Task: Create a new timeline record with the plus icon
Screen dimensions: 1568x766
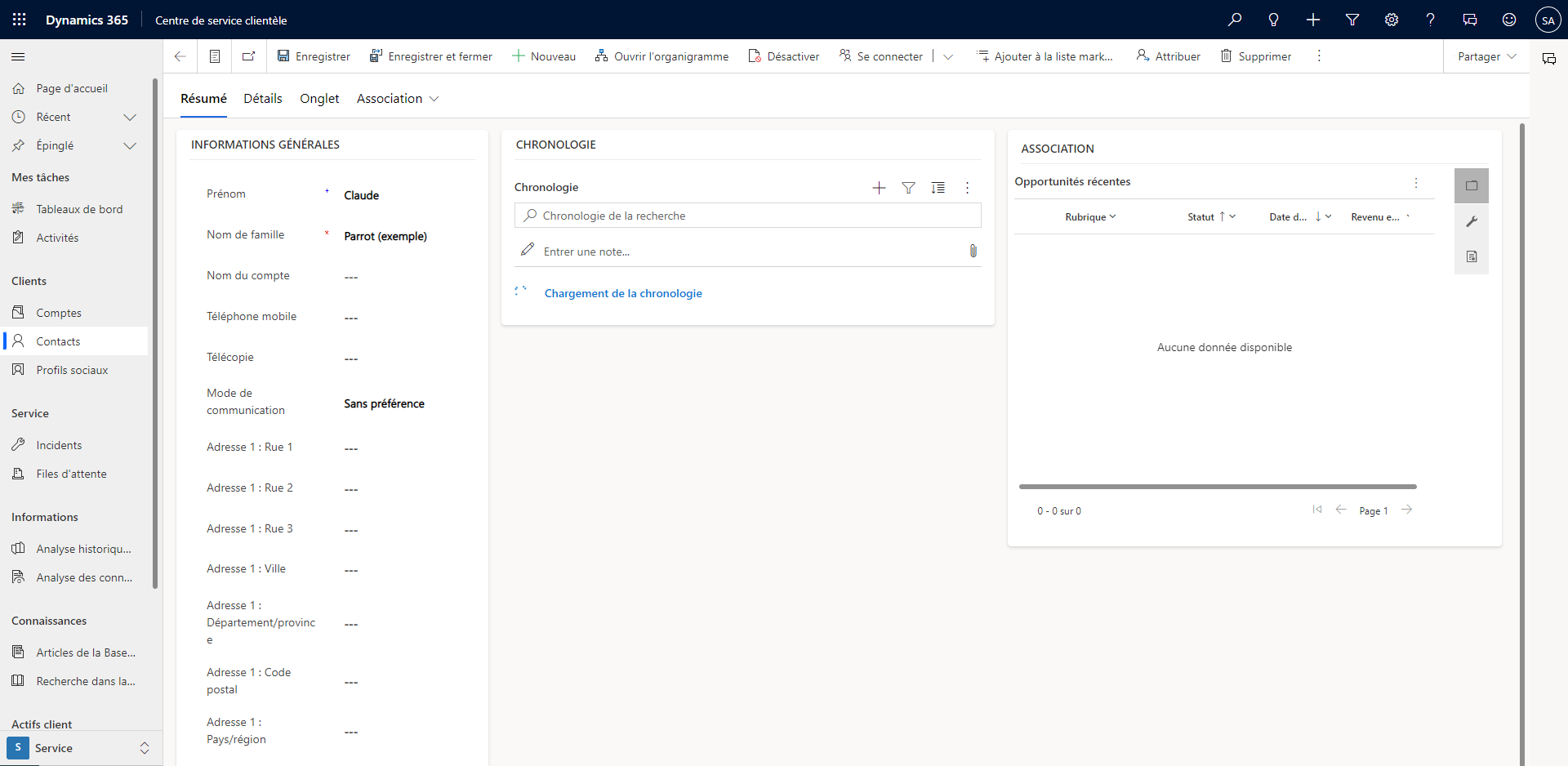Action: [878, 187]
